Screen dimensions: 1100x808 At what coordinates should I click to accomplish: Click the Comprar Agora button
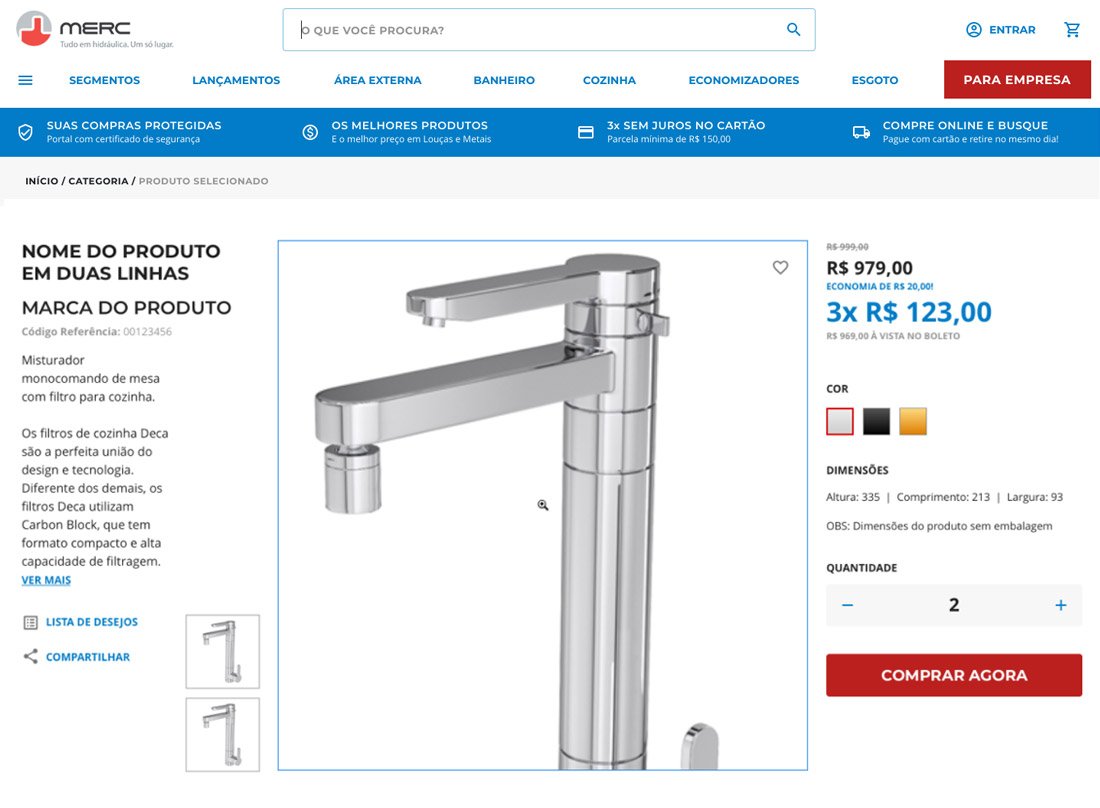click(x=953, y=675)
